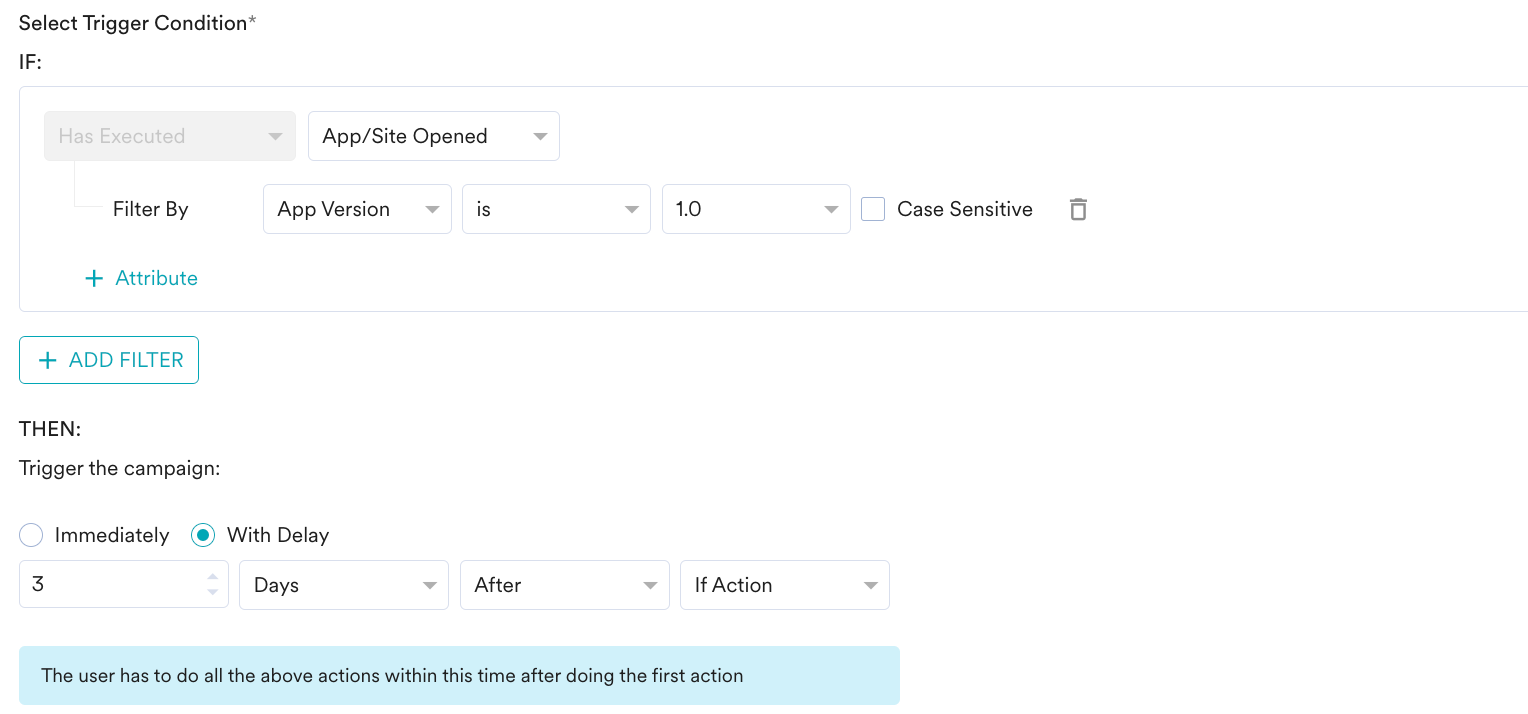Open the If Action dropdown
1528x714 pixels.
tap(785, 585)
